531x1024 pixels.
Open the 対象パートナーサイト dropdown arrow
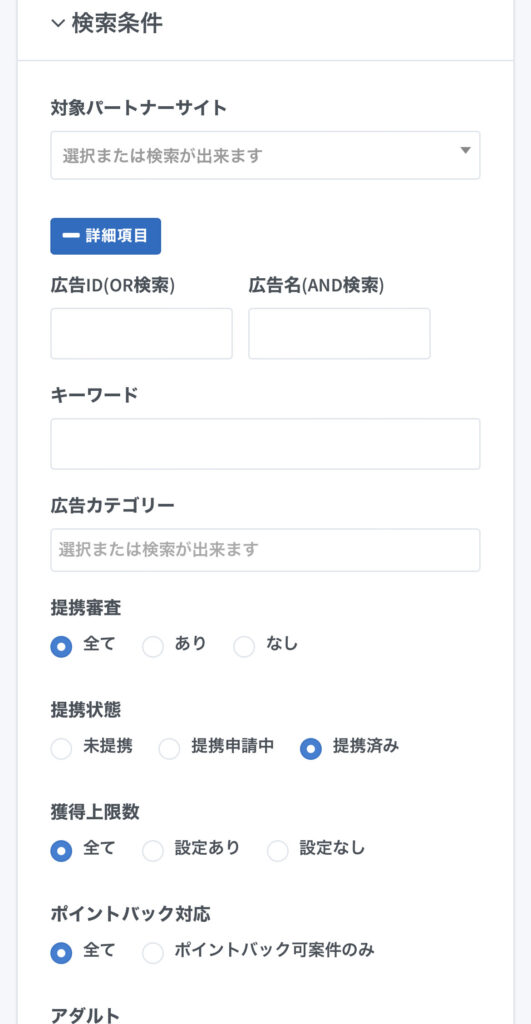465,150
